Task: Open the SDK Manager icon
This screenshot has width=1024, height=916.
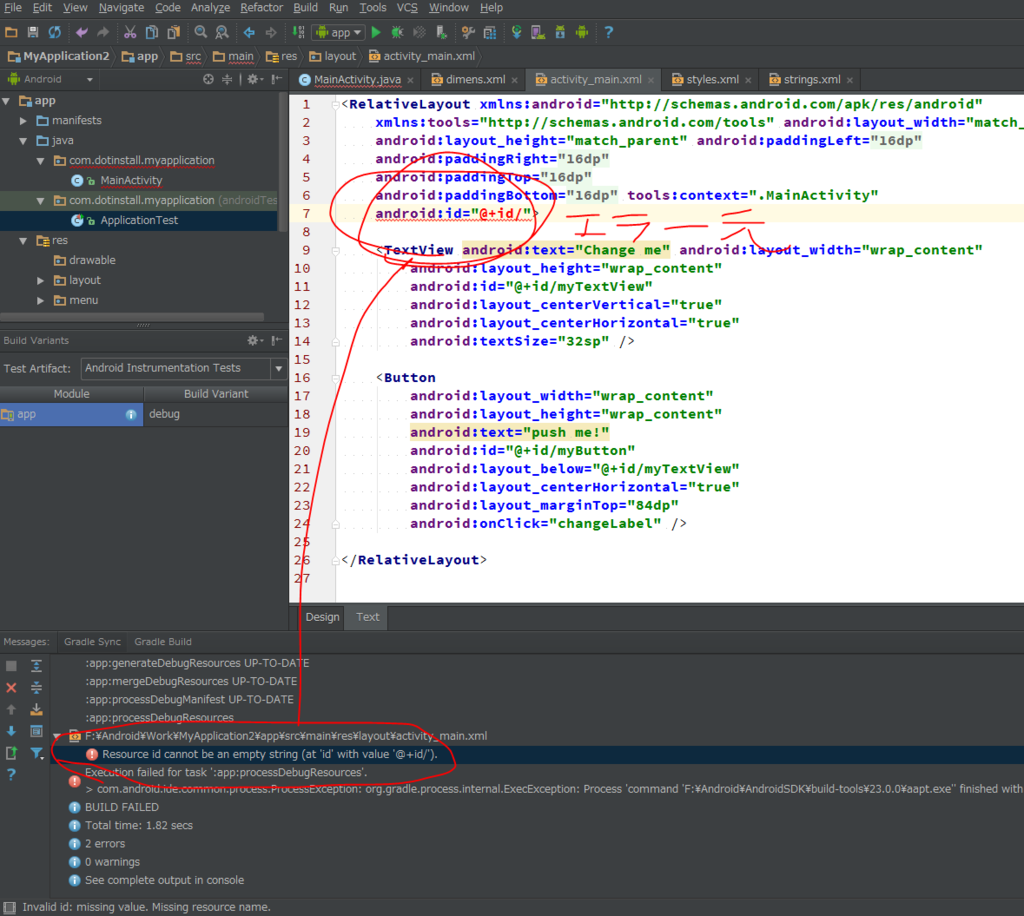Action: point(560,32)
